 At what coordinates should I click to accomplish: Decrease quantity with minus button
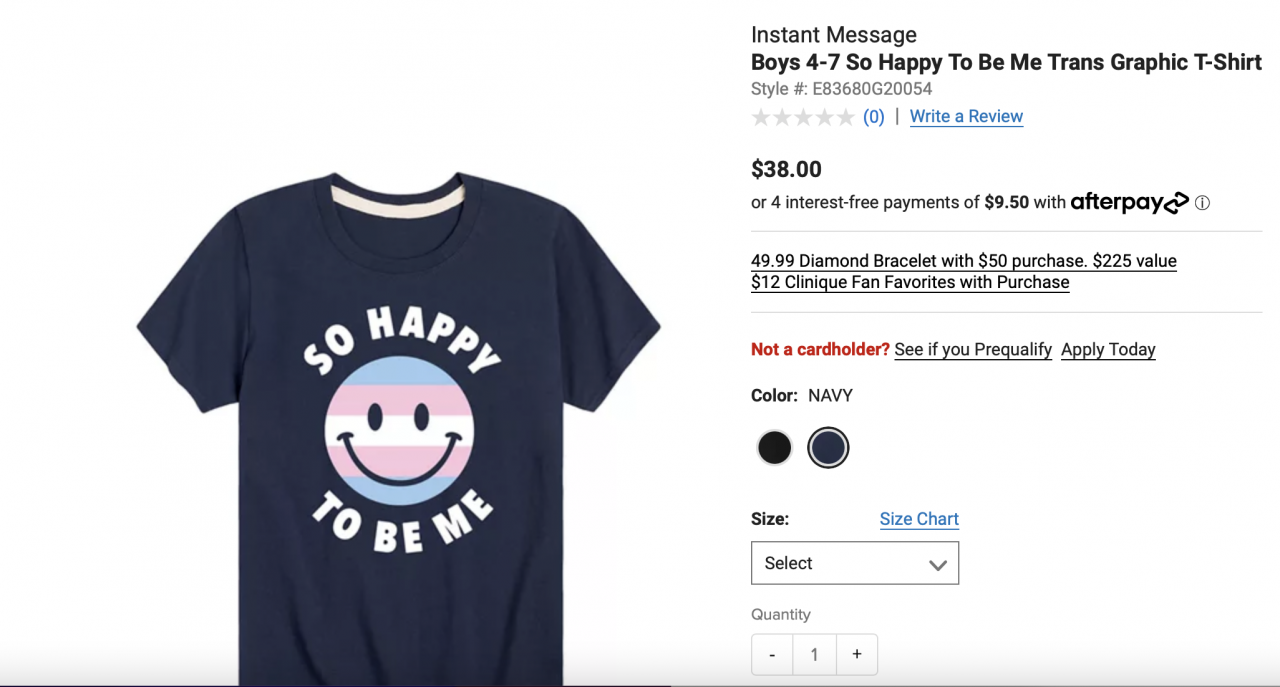[772, 654]
